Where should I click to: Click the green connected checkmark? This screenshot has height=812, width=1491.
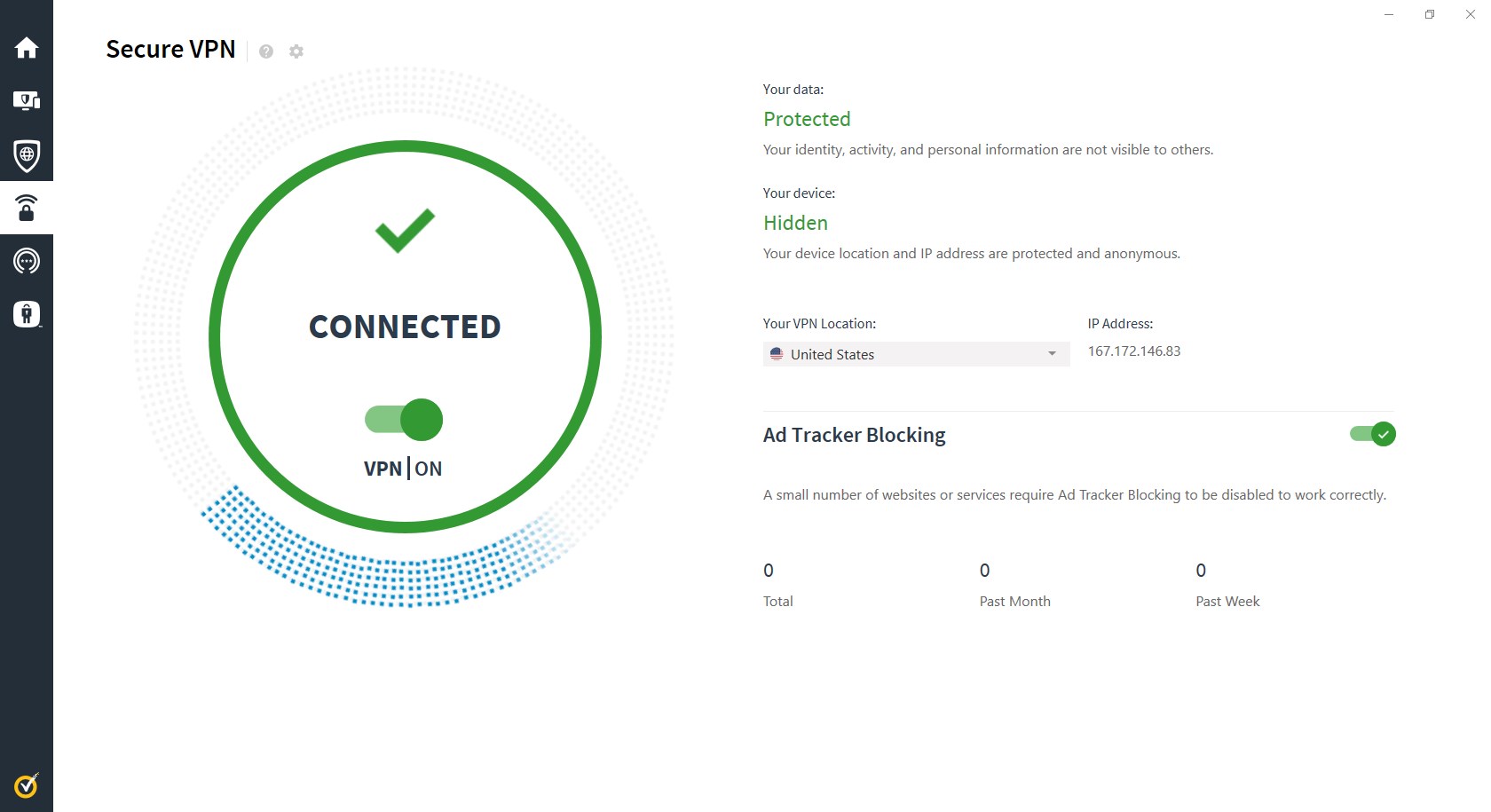pos(405,230)
